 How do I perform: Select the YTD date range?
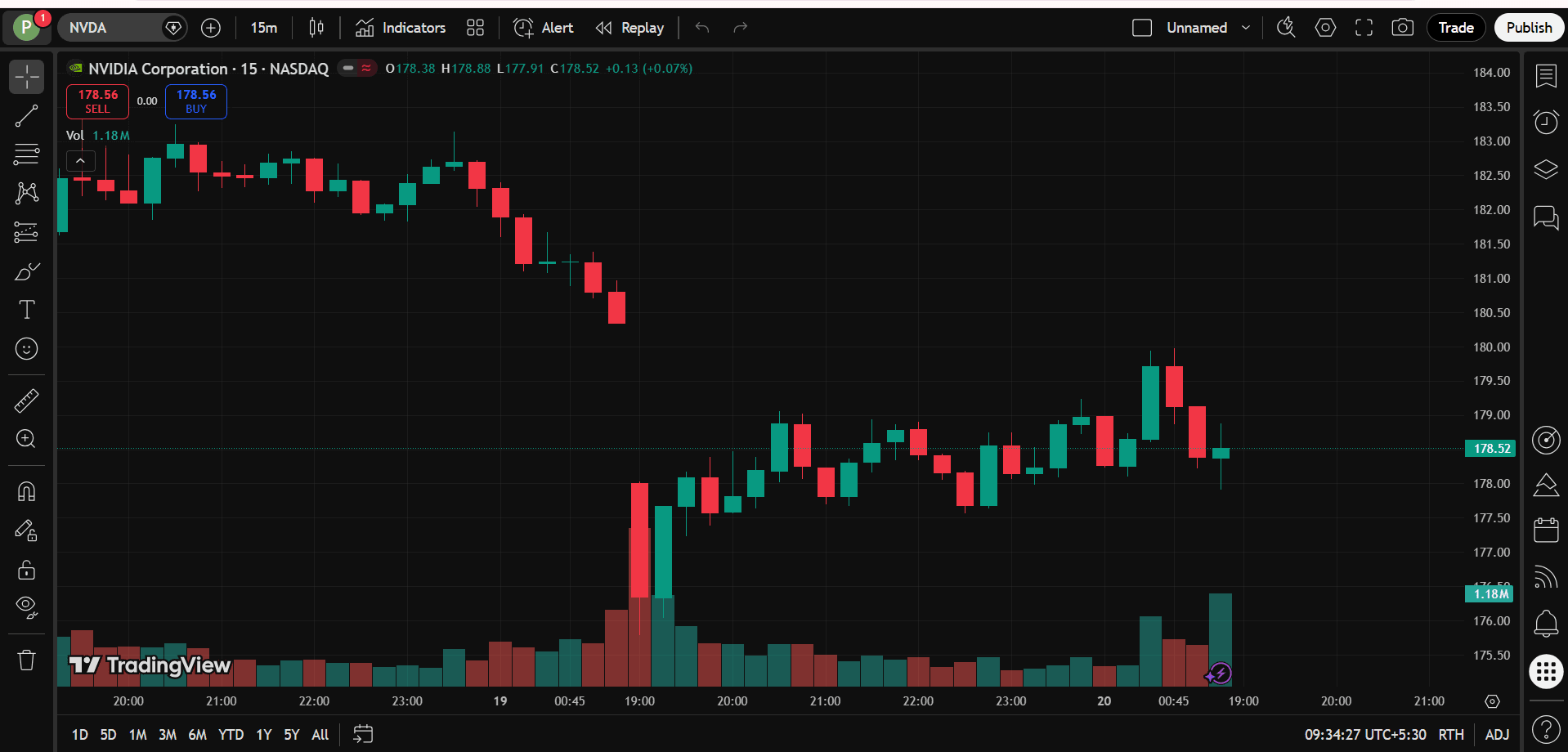tap(231, 735)
